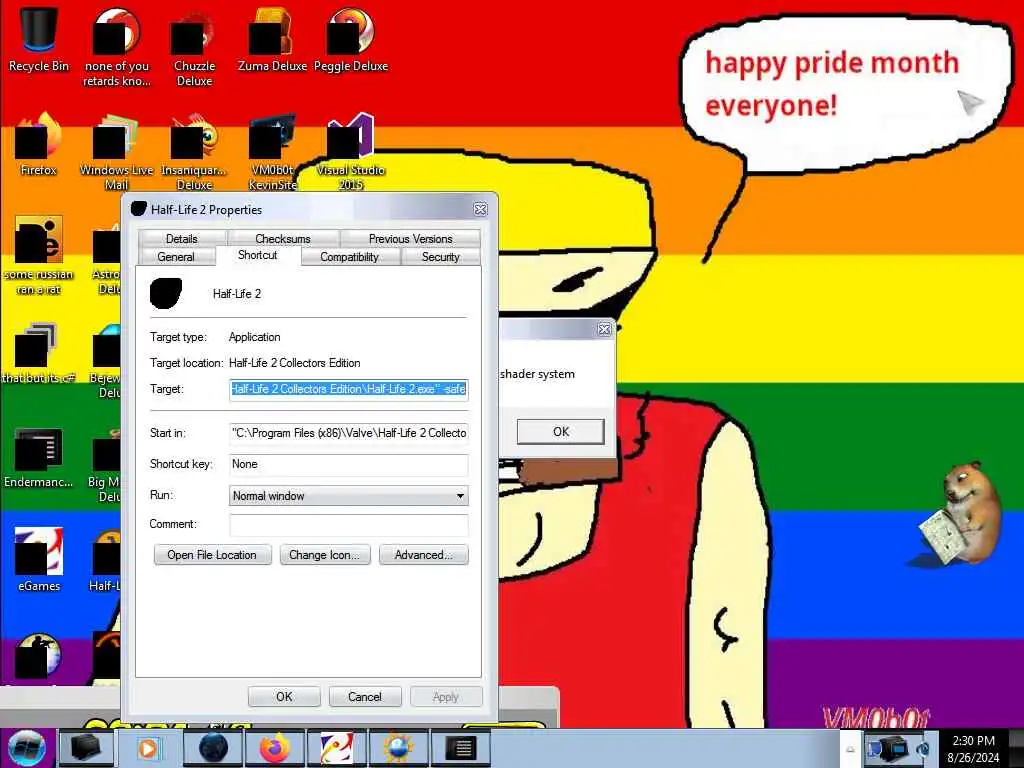The image size is (1024, 768).
Task: Confirm properties with the OK button
Action: pos(284,697)
